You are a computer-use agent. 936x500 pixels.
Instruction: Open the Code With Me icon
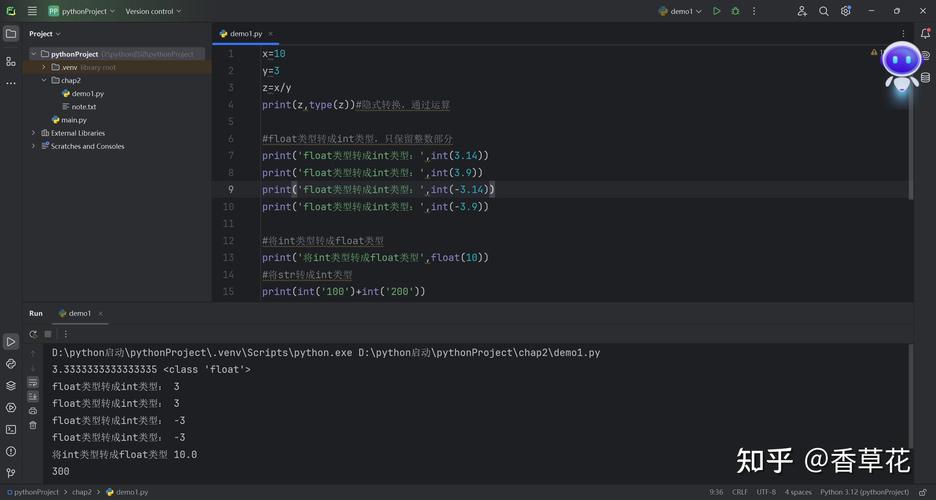(x=802, y=11)
